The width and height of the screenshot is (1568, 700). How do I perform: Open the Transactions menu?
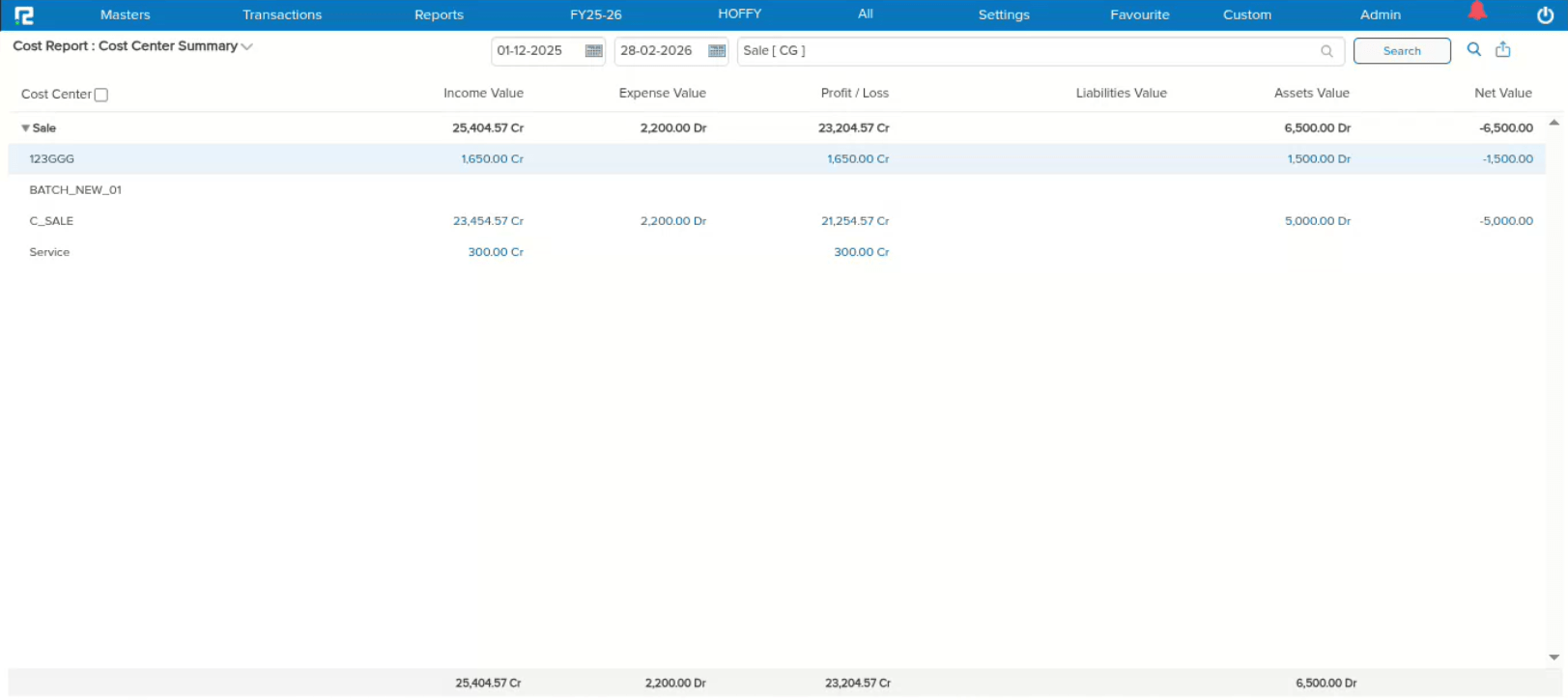click(x=282, y=14)
